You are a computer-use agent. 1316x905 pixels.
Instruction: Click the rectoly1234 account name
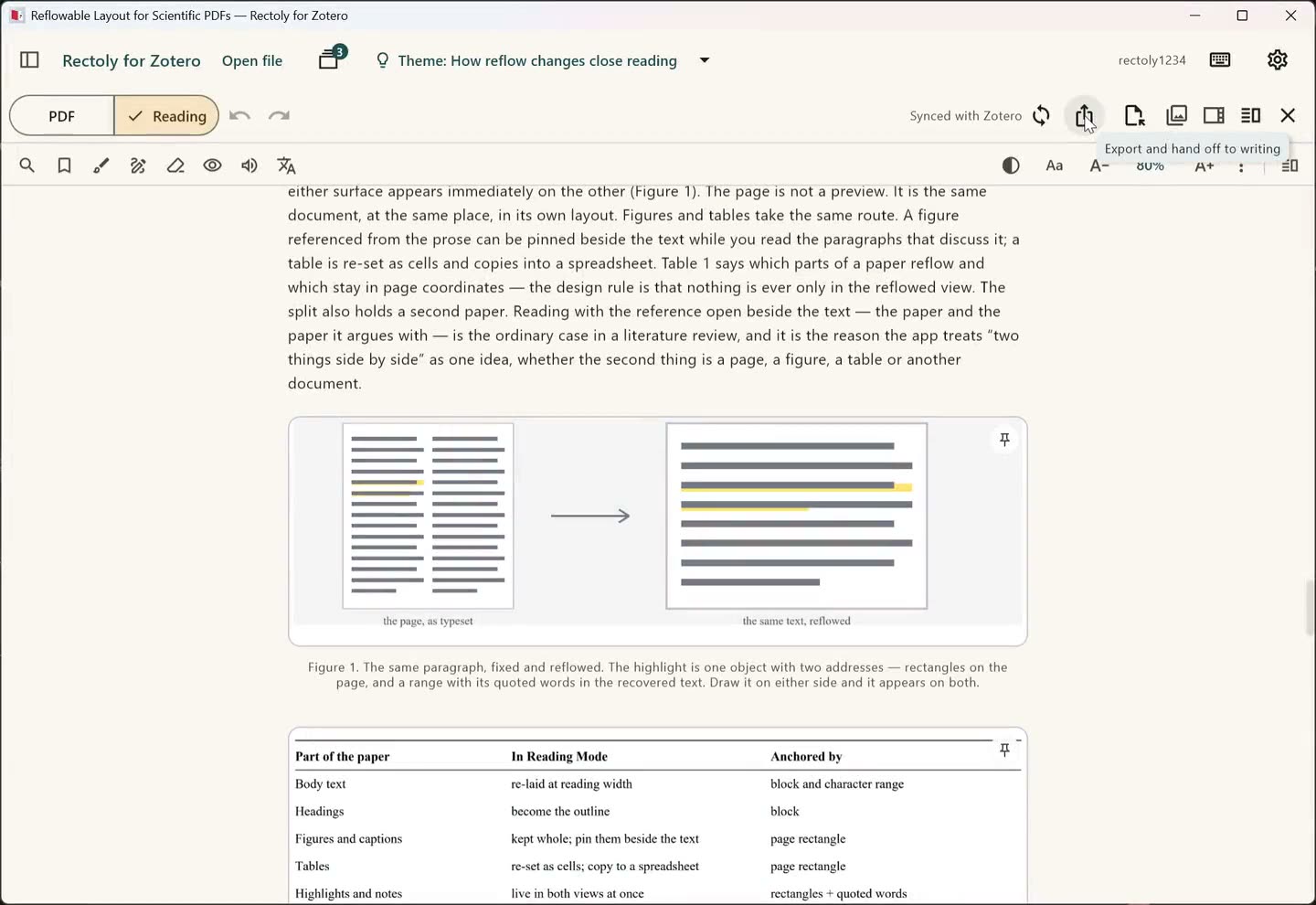(1152, 60)
